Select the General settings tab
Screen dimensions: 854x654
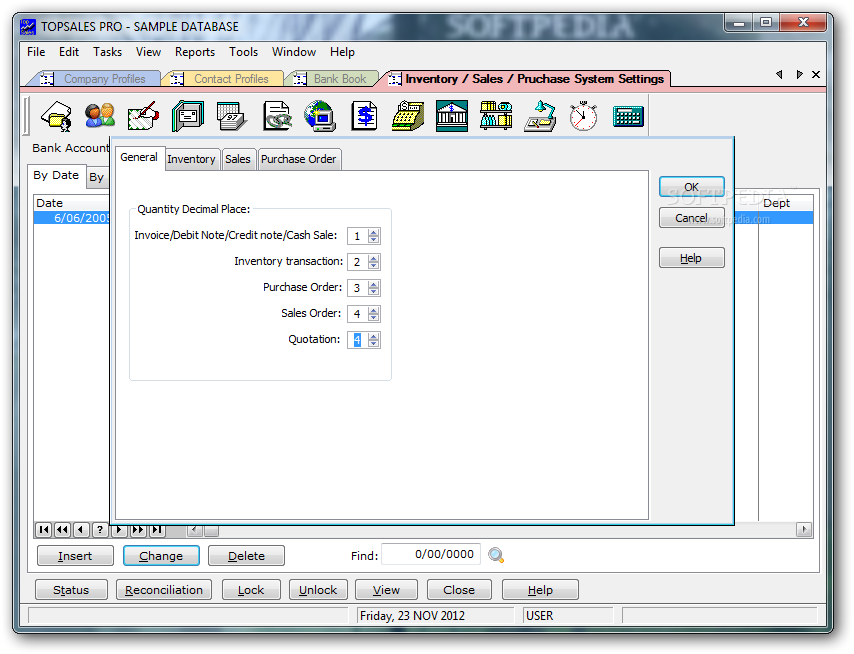(x=139, y=157)
